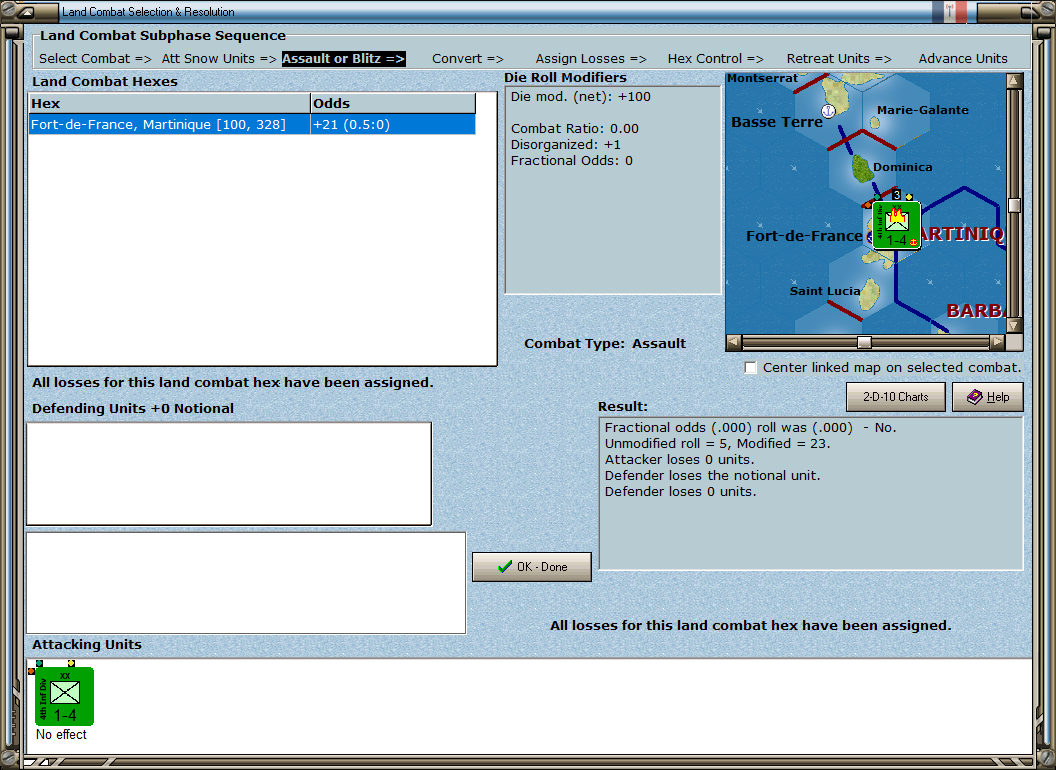The image size is (1056, 770).
Task: Click the Fractional Odds: 0 modifier line
Action: pyautogui.click(x=572, y=161)
